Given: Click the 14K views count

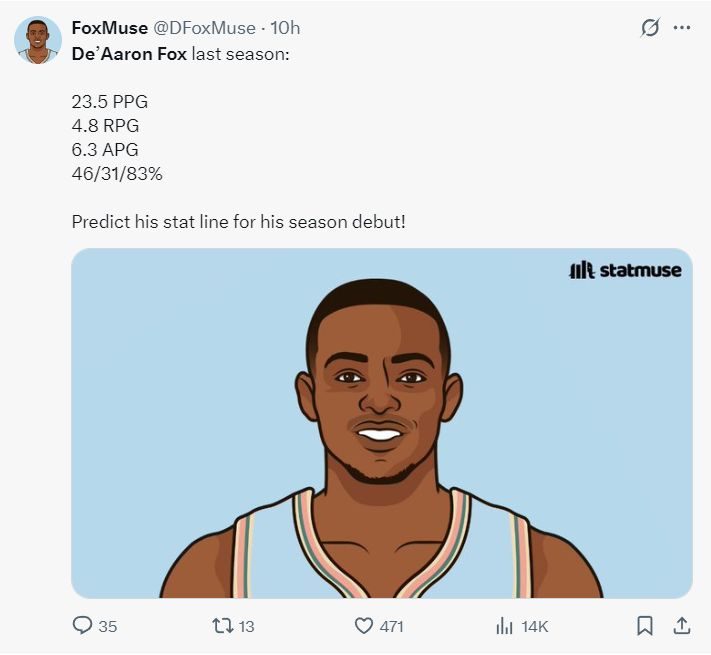Looking at the screenshot, I should point(535,627).
